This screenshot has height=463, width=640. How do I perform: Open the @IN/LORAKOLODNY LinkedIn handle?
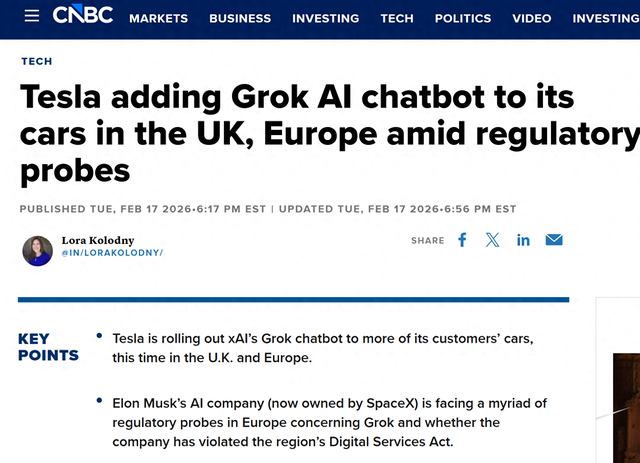(x=111, y=253)
